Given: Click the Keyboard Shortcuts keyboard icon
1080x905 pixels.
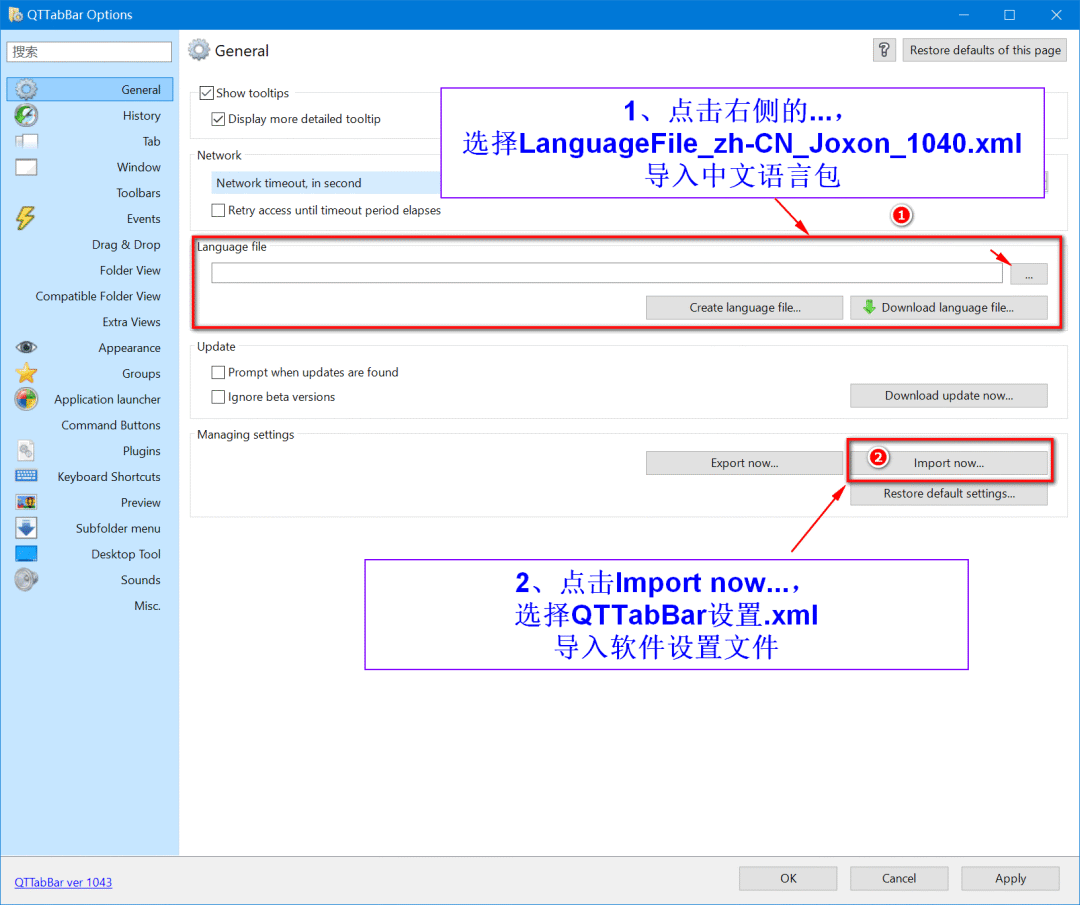Looking at the screenshot, I should point(26,476).
